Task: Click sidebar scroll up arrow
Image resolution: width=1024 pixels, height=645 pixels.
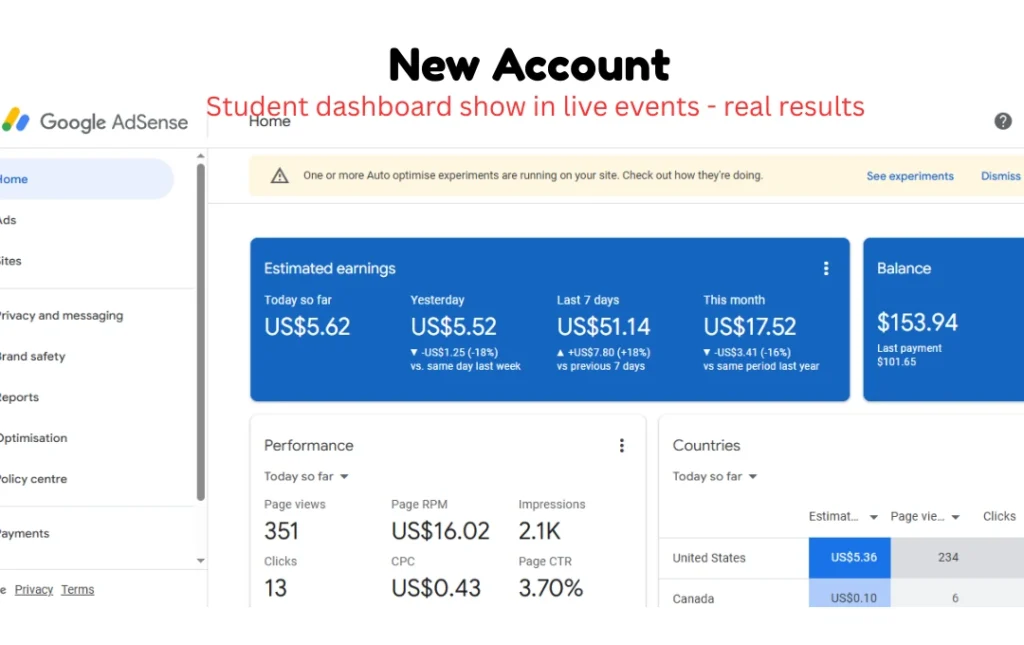Action: pyautogui.click(x=200, y=157)
